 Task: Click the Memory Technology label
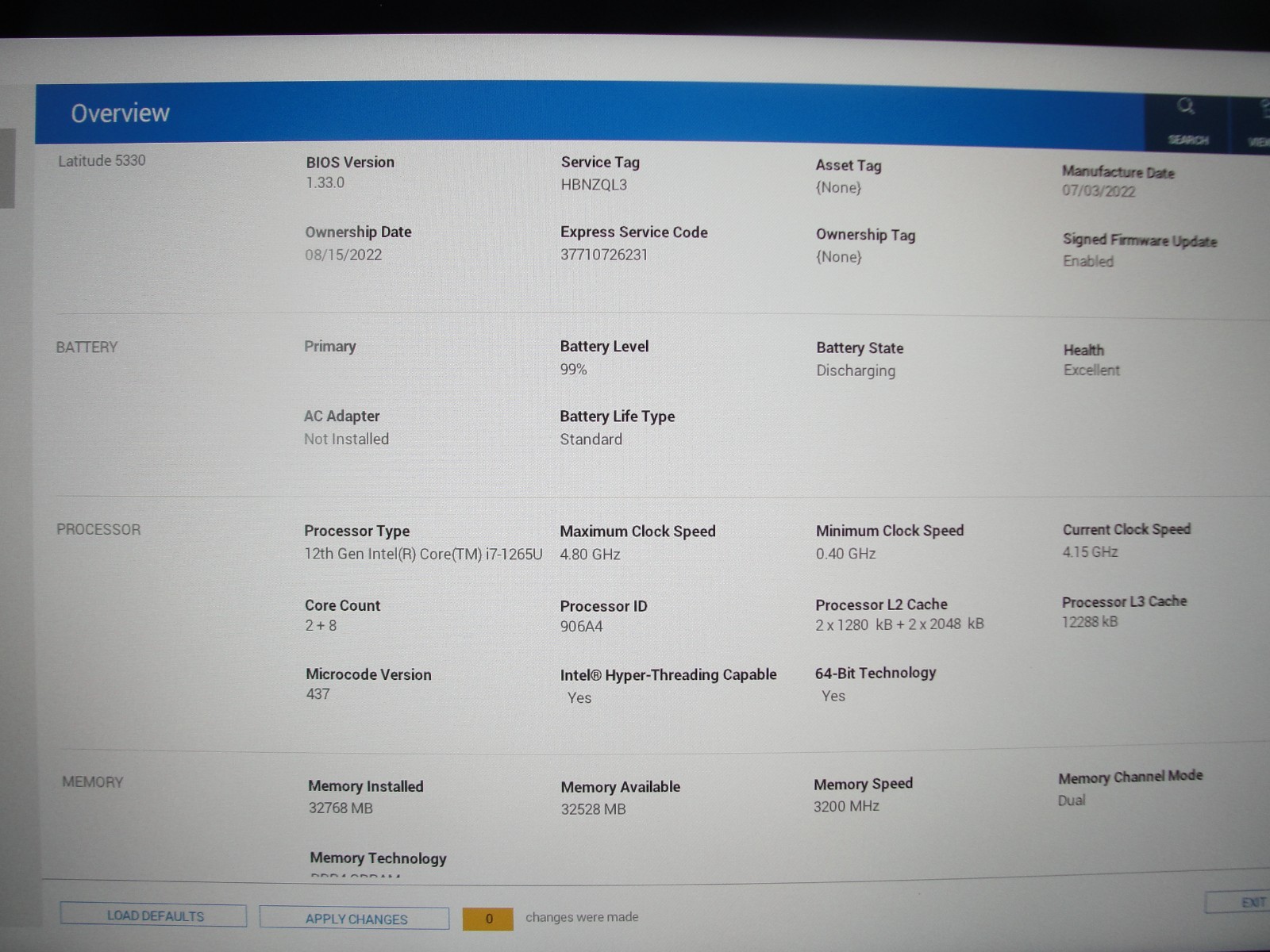click(x=378, y=858)
